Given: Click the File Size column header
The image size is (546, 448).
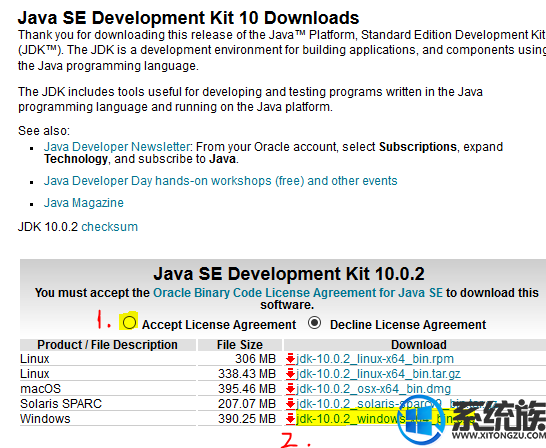Looking at the screenshot, I should pyautogui.click(x=240, y=345).
